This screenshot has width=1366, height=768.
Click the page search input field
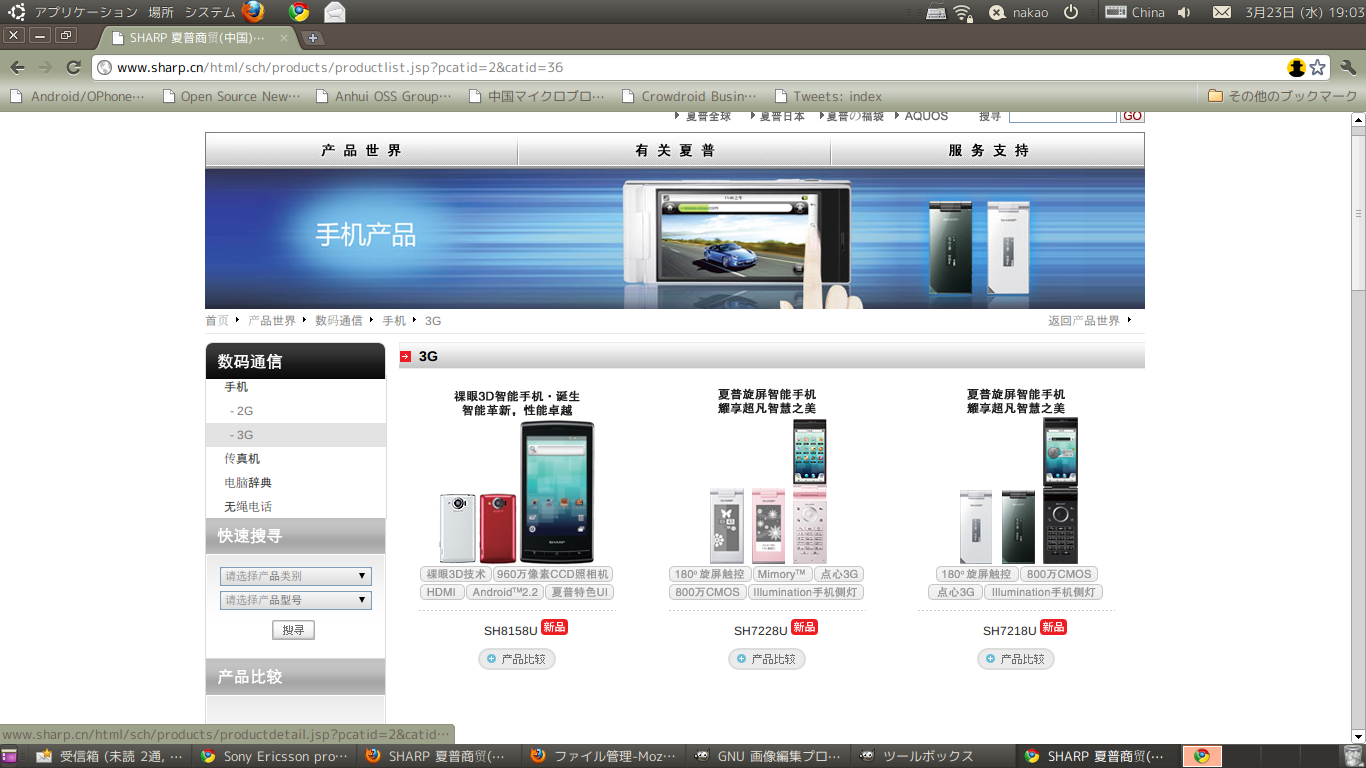1062,116
